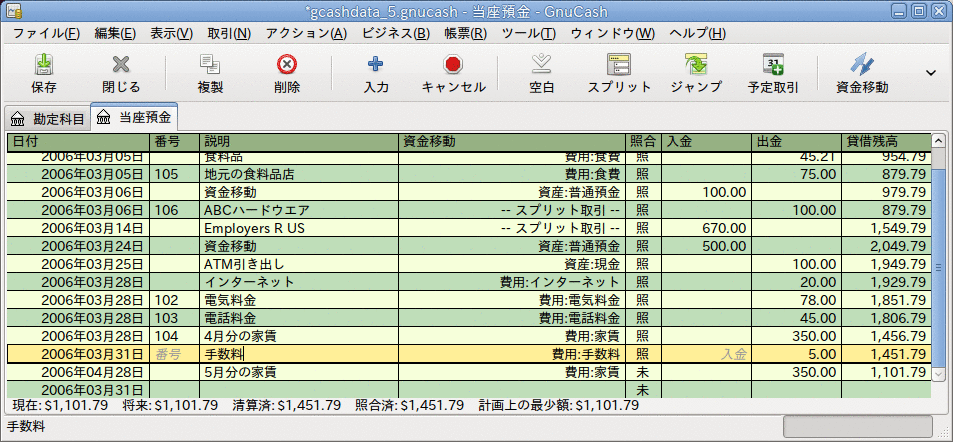Click the 手数料 description input field

298,354
